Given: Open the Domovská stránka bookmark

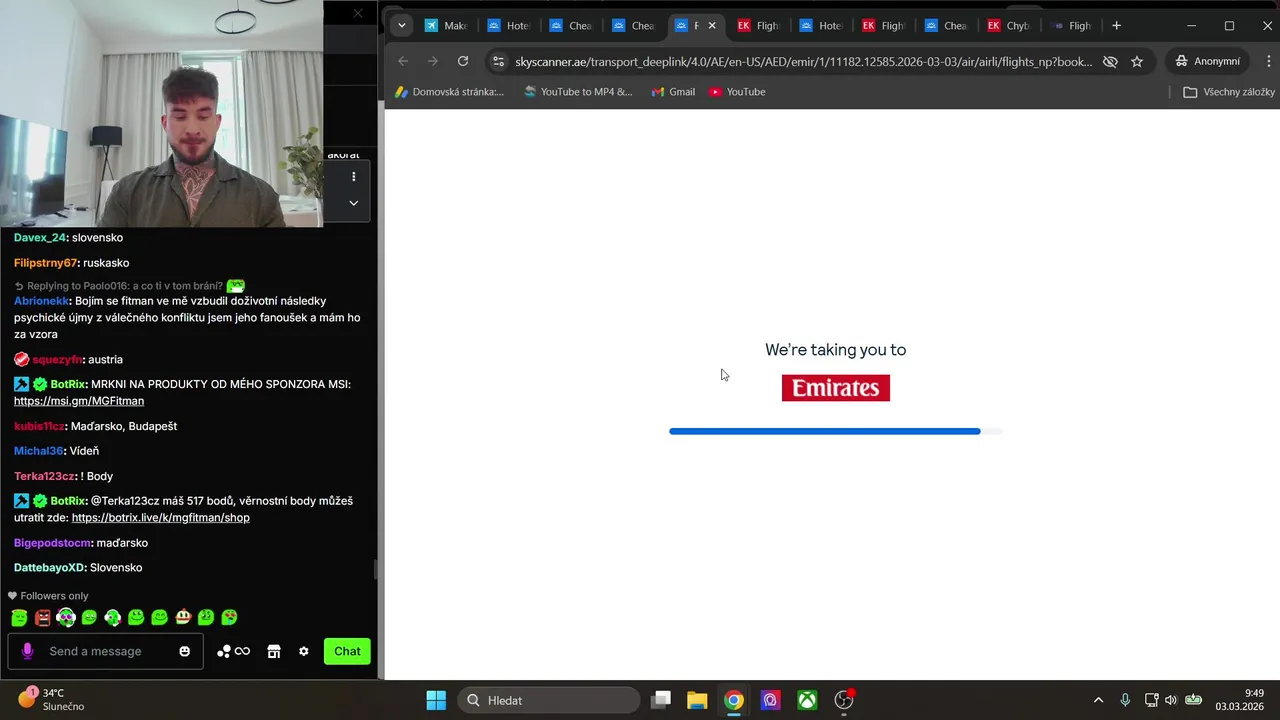Looking at the screenshot, I should (449, 92).
